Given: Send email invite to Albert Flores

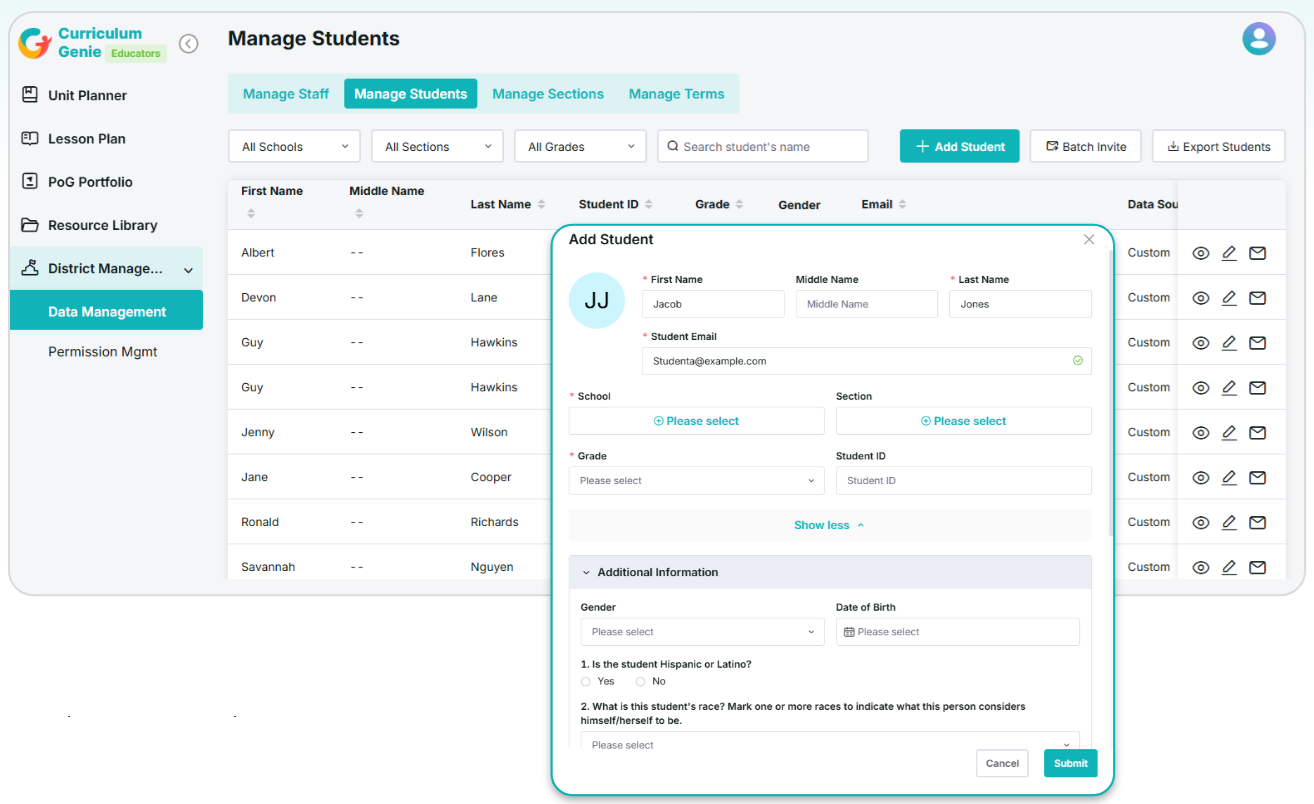Looking at the screenshot, I should [1258, 253].
